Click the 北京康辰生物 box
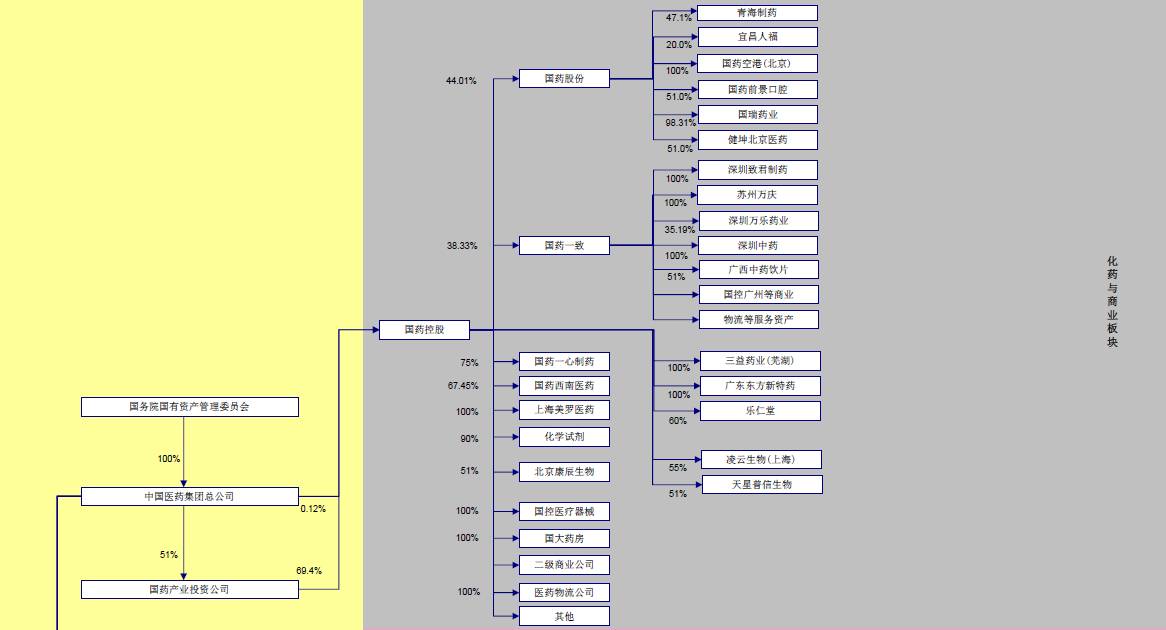Screen dimensions: 1166x630 [564, 472]
